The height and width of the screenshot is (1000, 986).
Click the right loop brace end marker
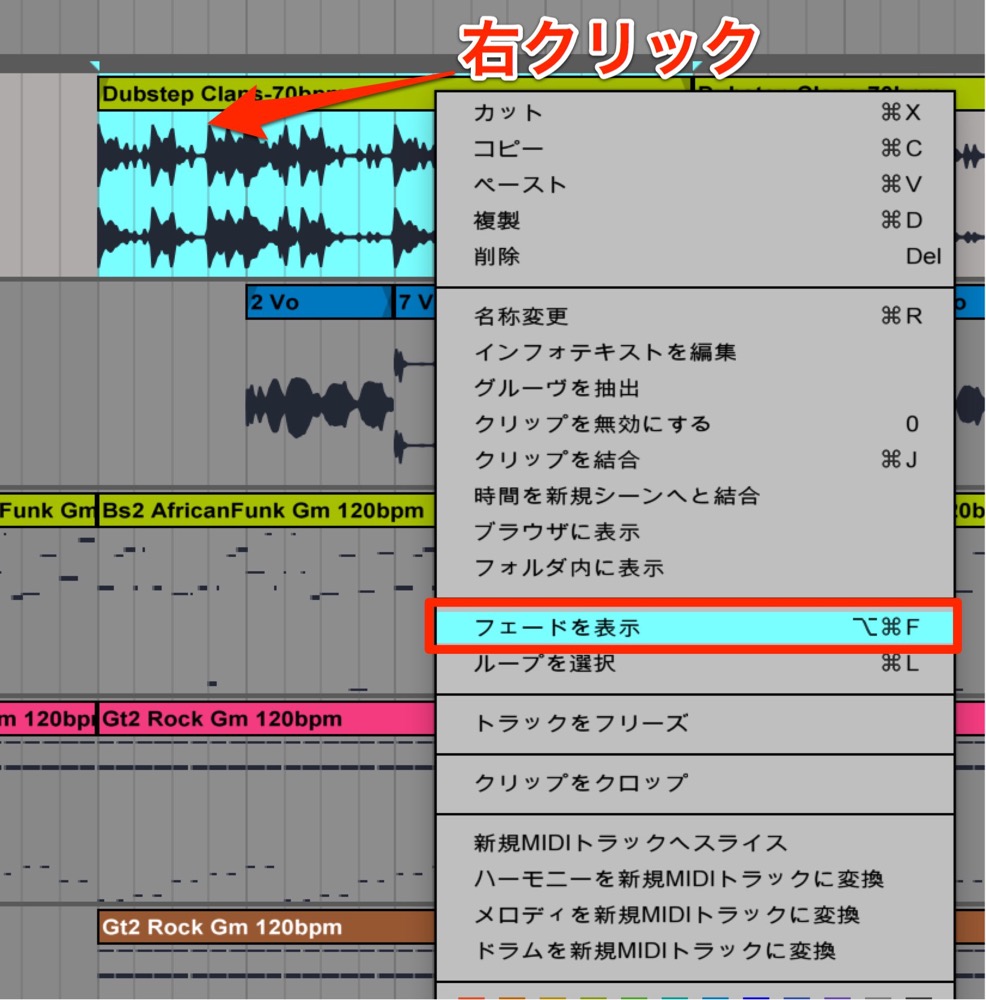point(696,65)
